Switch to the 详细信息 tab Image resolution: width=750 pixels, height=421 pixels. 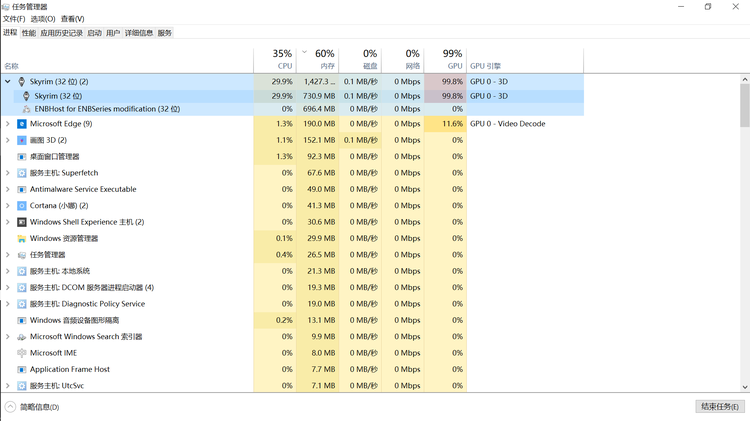coord(139,33)
